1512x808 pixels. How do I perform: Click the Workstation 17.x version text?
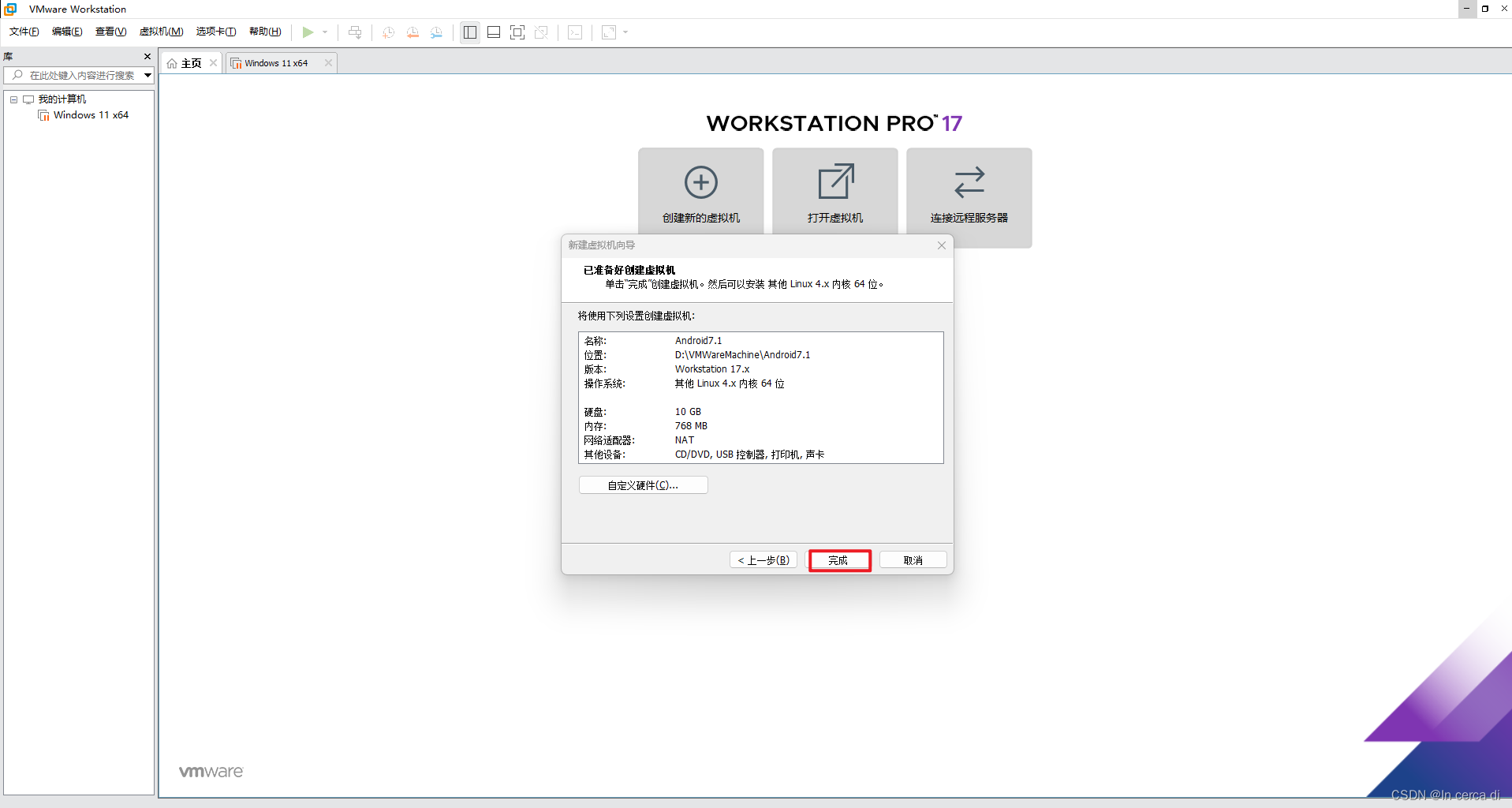pos(712,369)
